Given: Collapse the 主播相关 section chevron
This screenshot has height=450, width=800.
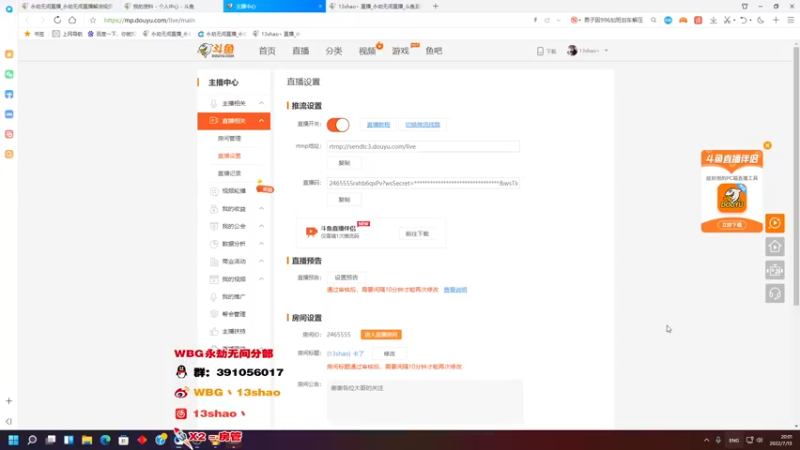Looking at the screenshot, I should coord(261,103).
